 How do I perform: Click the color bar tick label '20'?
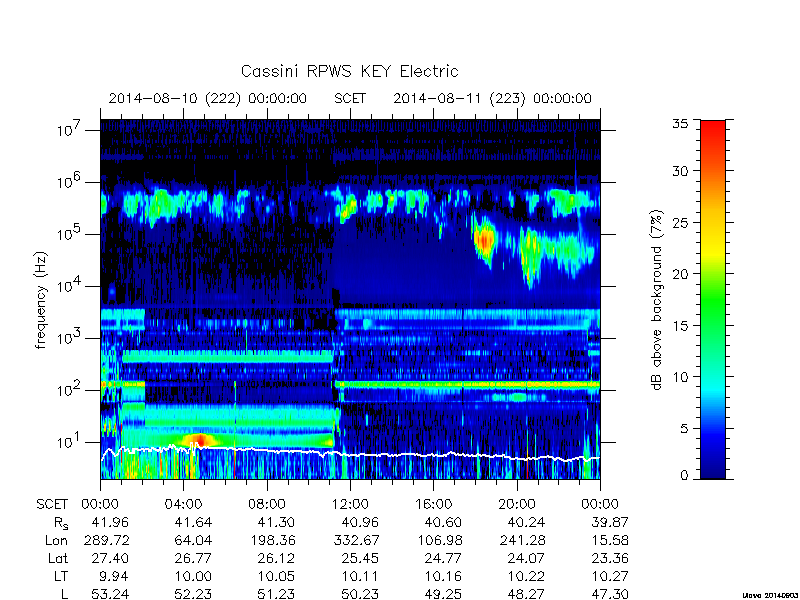point(680,274)
